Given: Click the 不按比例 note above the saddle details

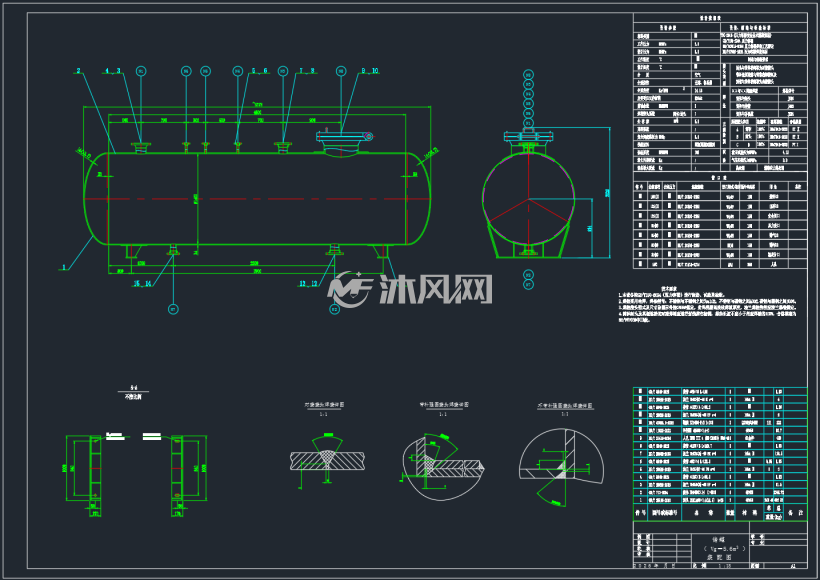Looking at the screenshot, I should click(x=133, y=397).
